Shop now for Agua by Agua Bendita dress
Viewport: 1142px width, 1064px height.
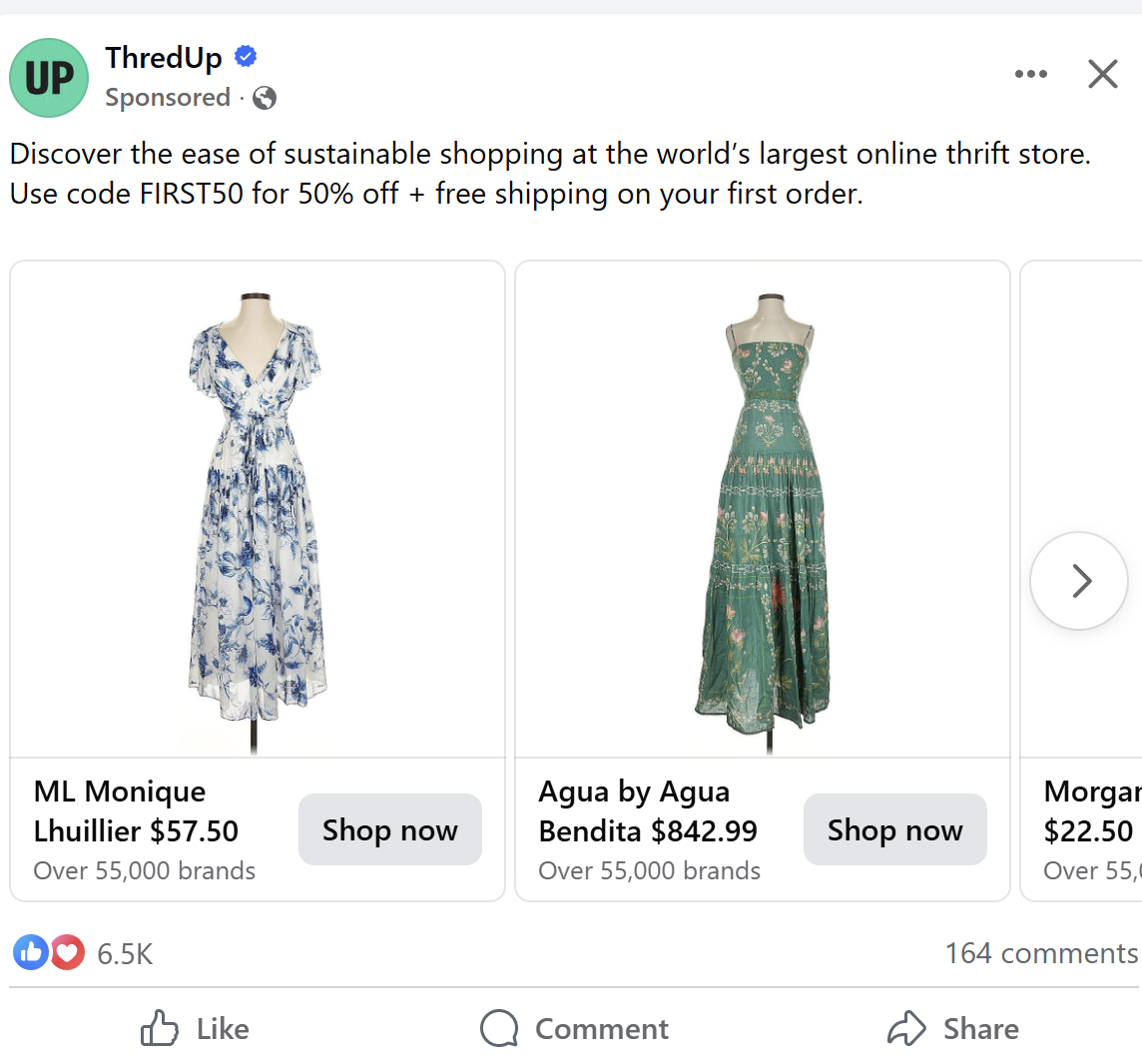click(x=894, y=829)
